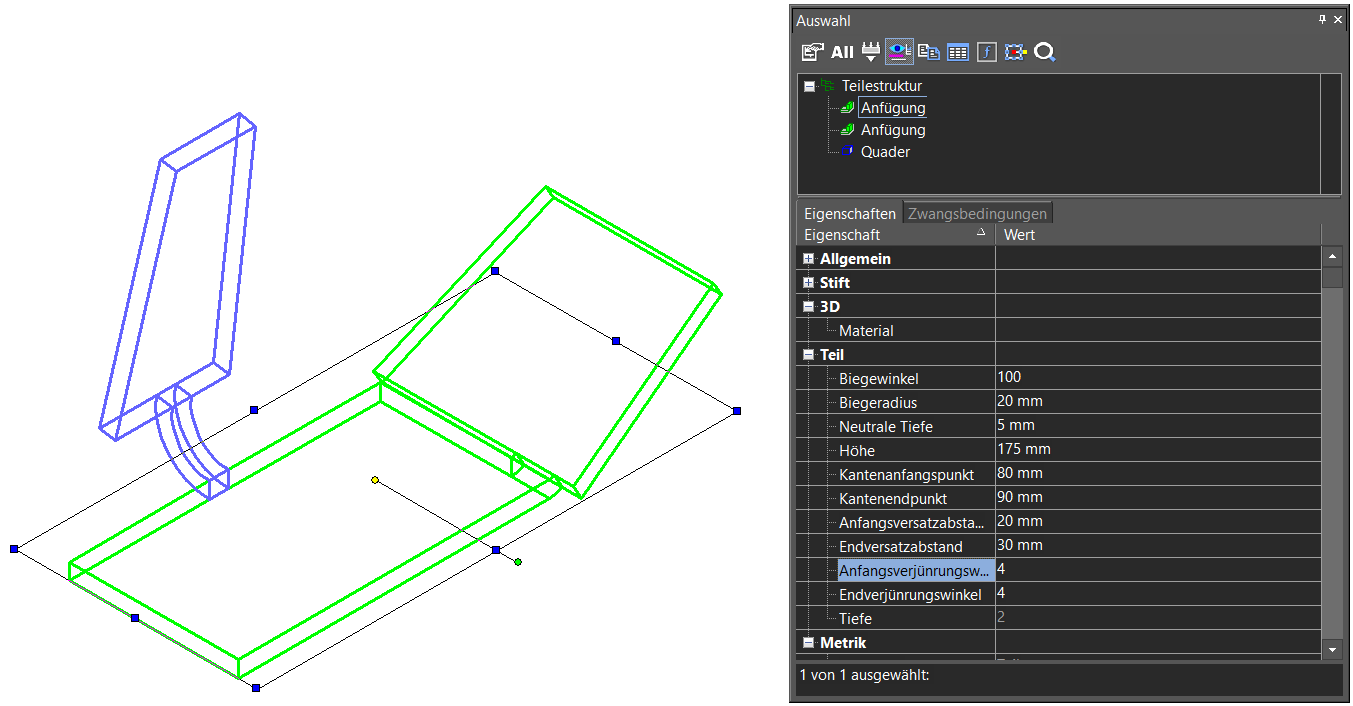Image resolution: width=1353 pixels, height=706 pixels.
Task: Edit the Anfangsverjüngungswinkel value 4
Action: 1158,570
